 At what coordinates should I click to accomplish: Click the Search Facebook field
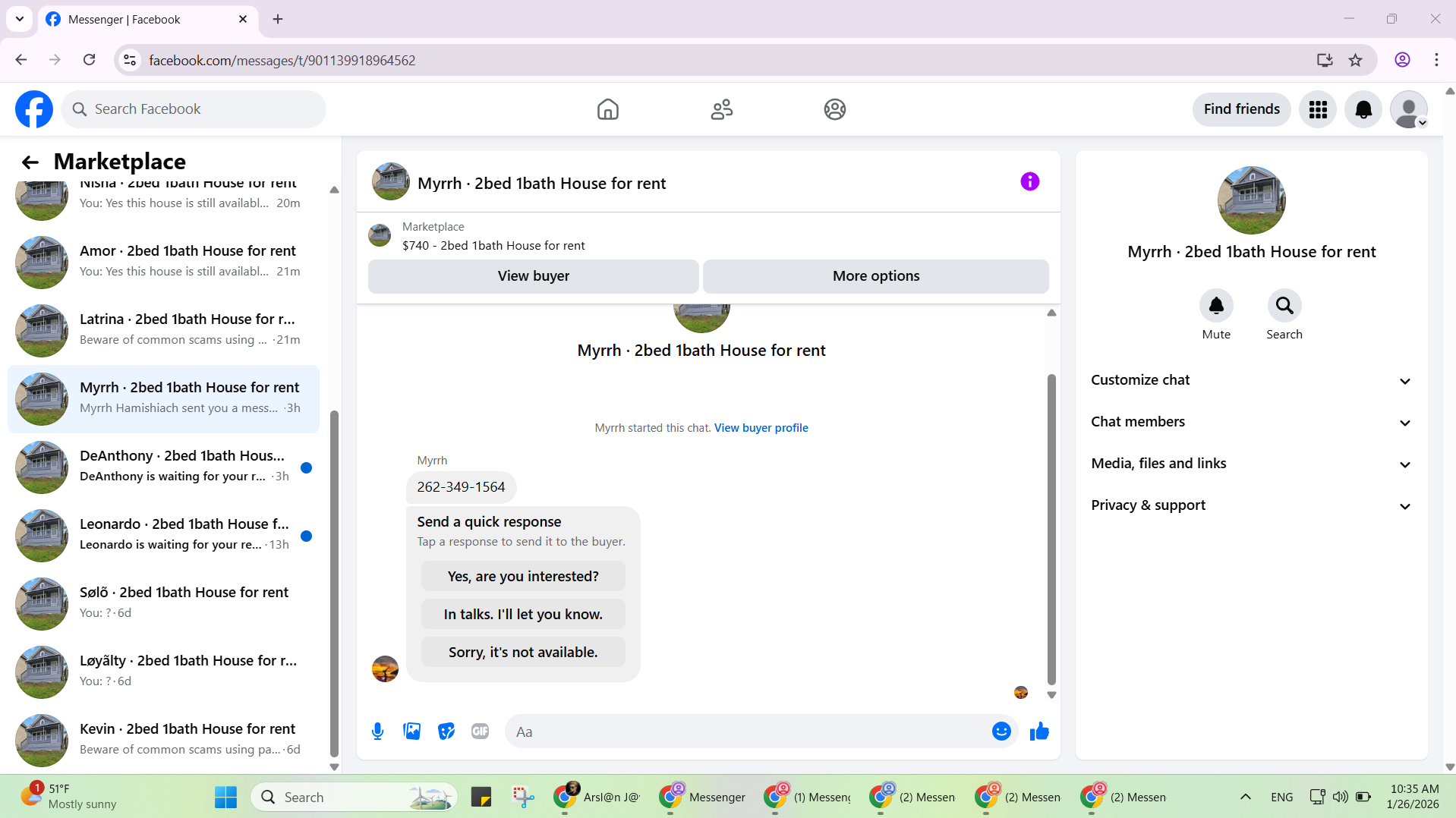(194, 109)
